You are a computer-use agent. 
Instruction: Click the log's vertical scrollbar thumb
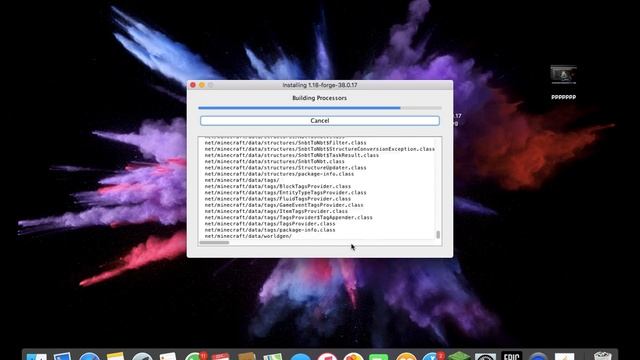pos(438,234)
